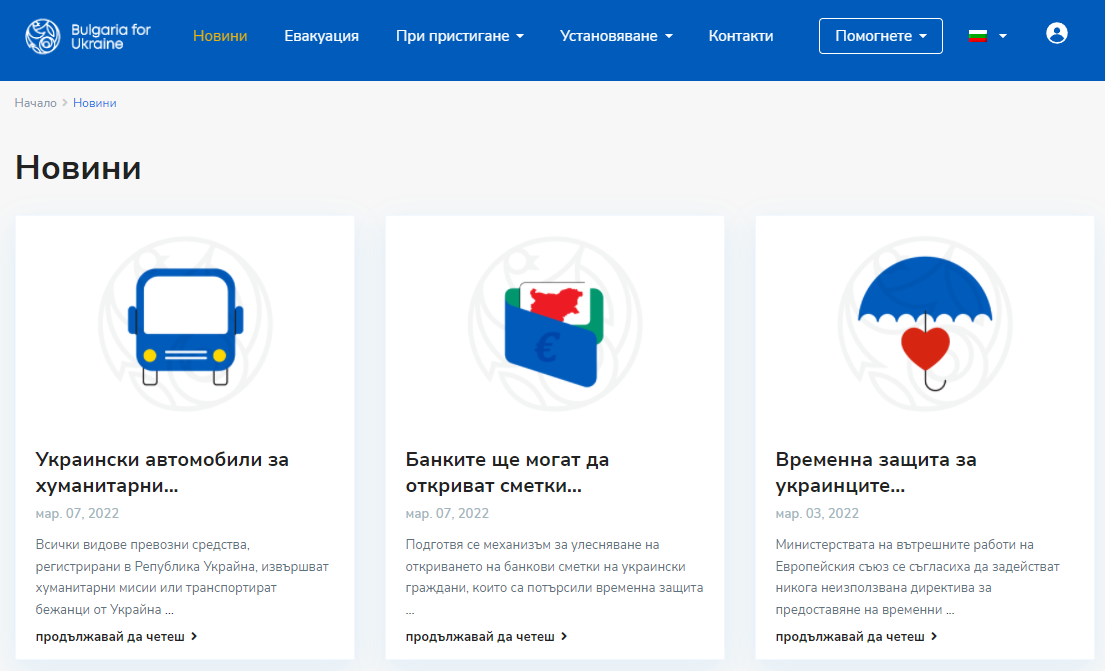Click 'продължавай да четеш' under banks article

tap(480, 635)
